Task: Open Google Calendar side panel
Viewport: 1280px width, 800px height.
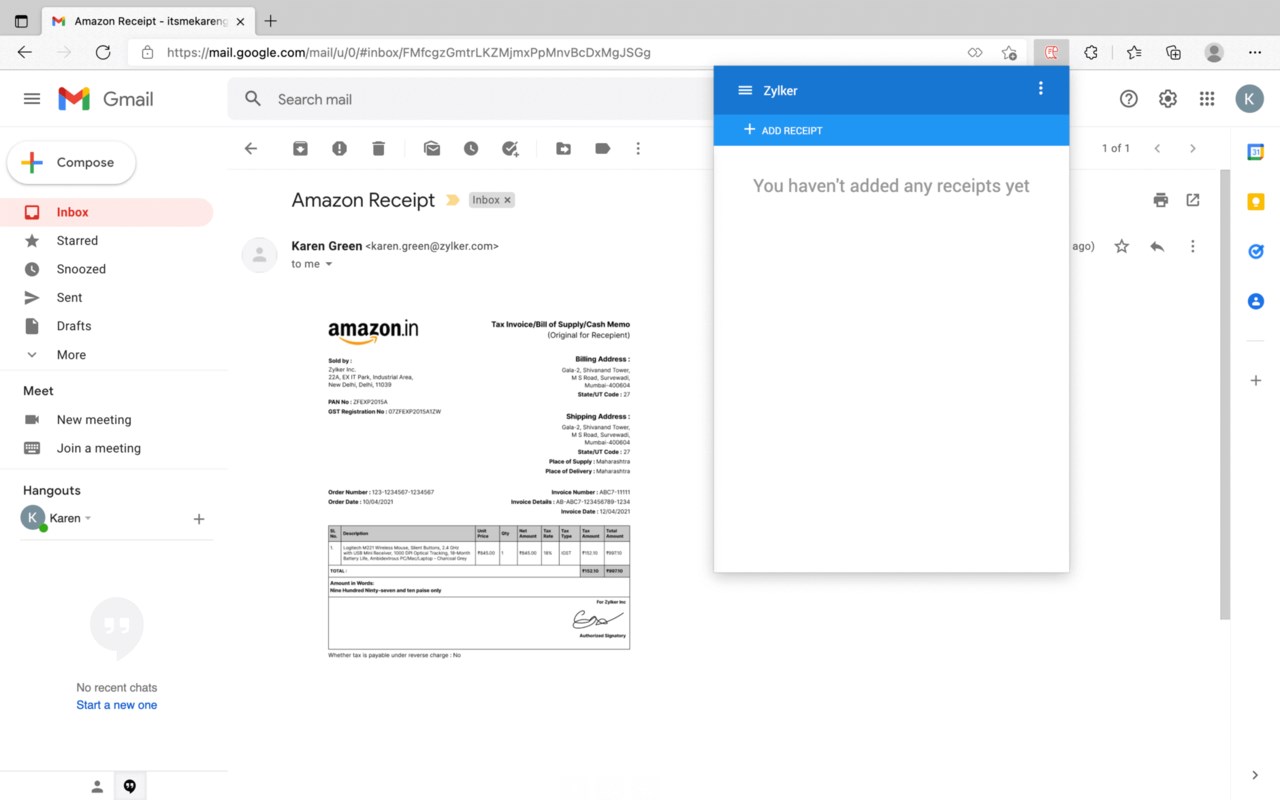Action: coord(1256,152)
